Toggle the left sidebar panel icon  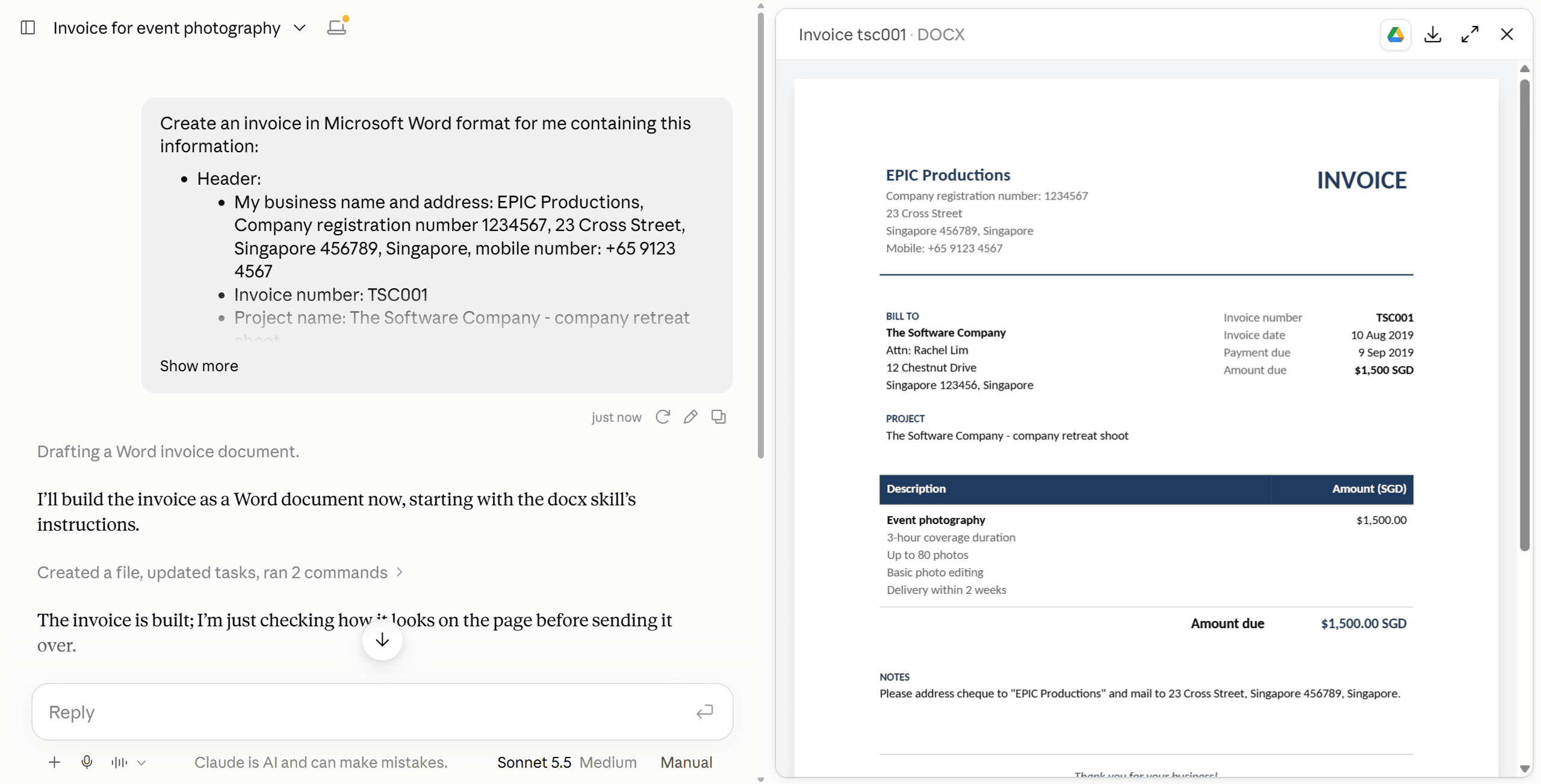(28, 28)
